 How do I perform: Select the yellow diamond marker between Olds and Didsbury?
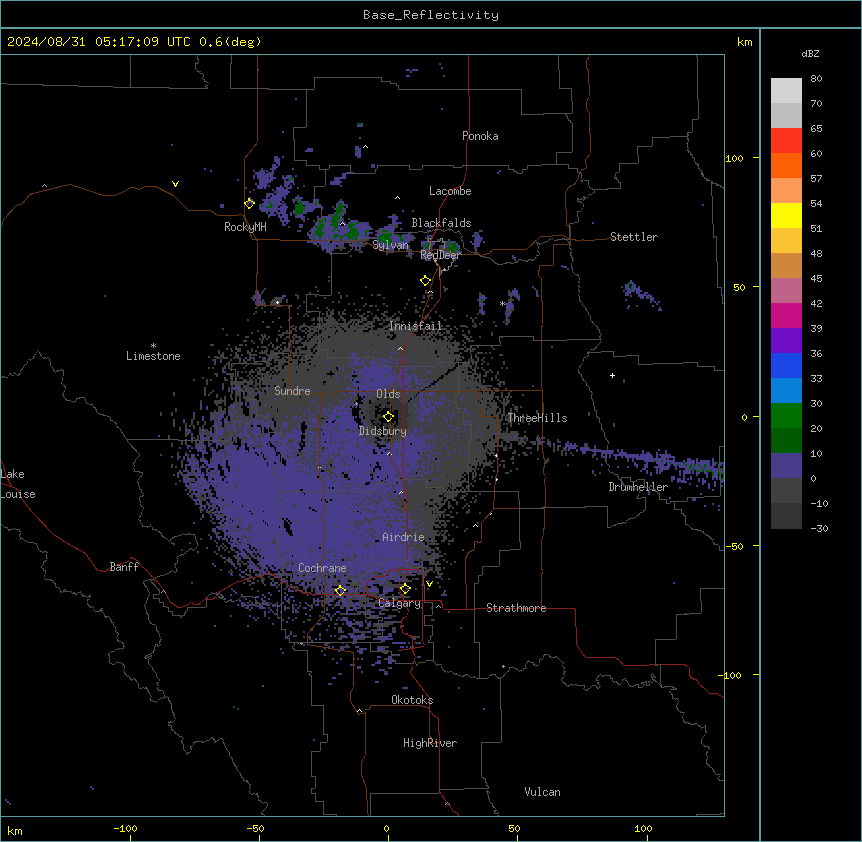tap(388, 416)
